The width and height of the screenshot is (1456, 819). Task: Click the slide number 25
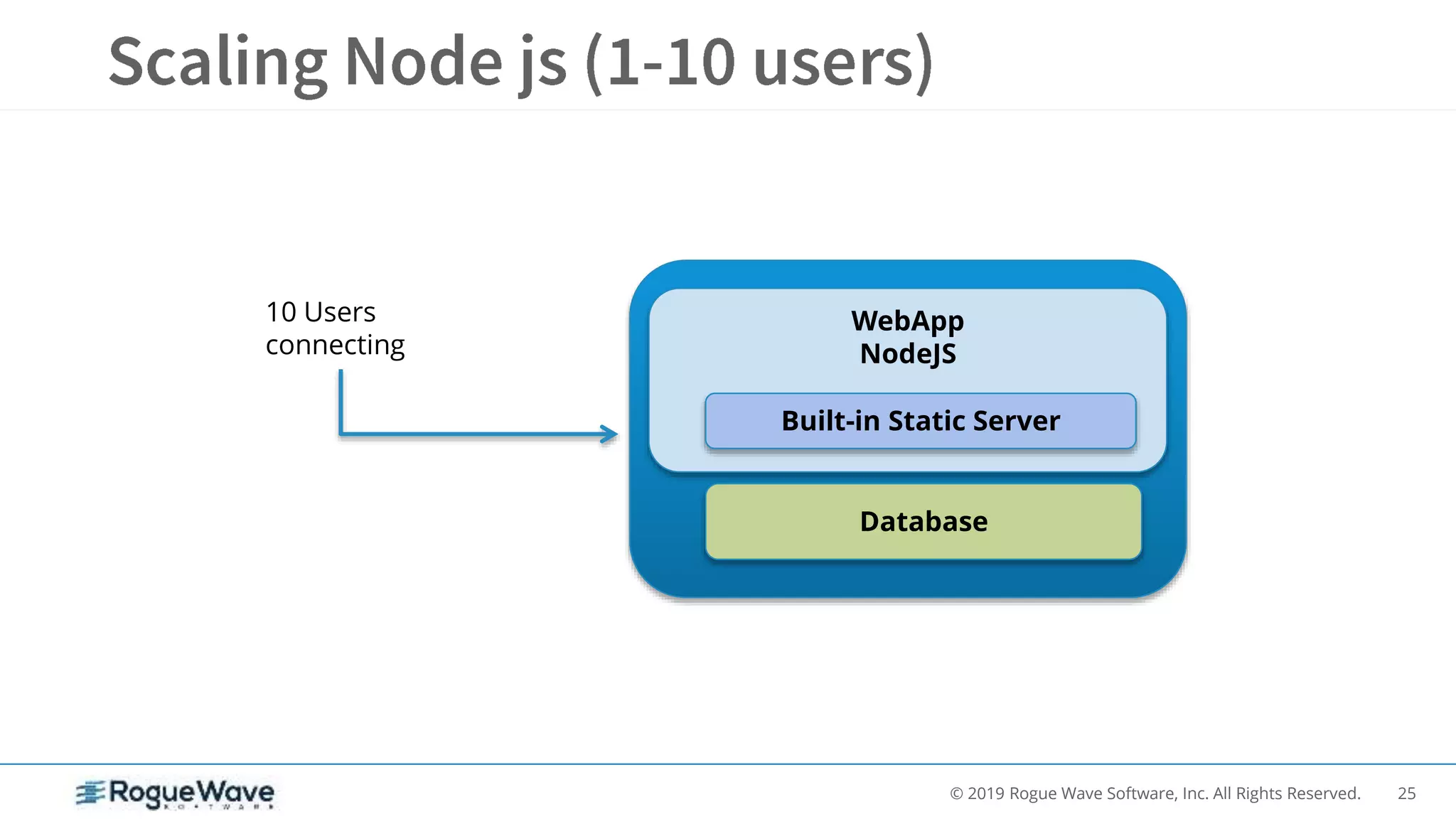(1406, 793)
